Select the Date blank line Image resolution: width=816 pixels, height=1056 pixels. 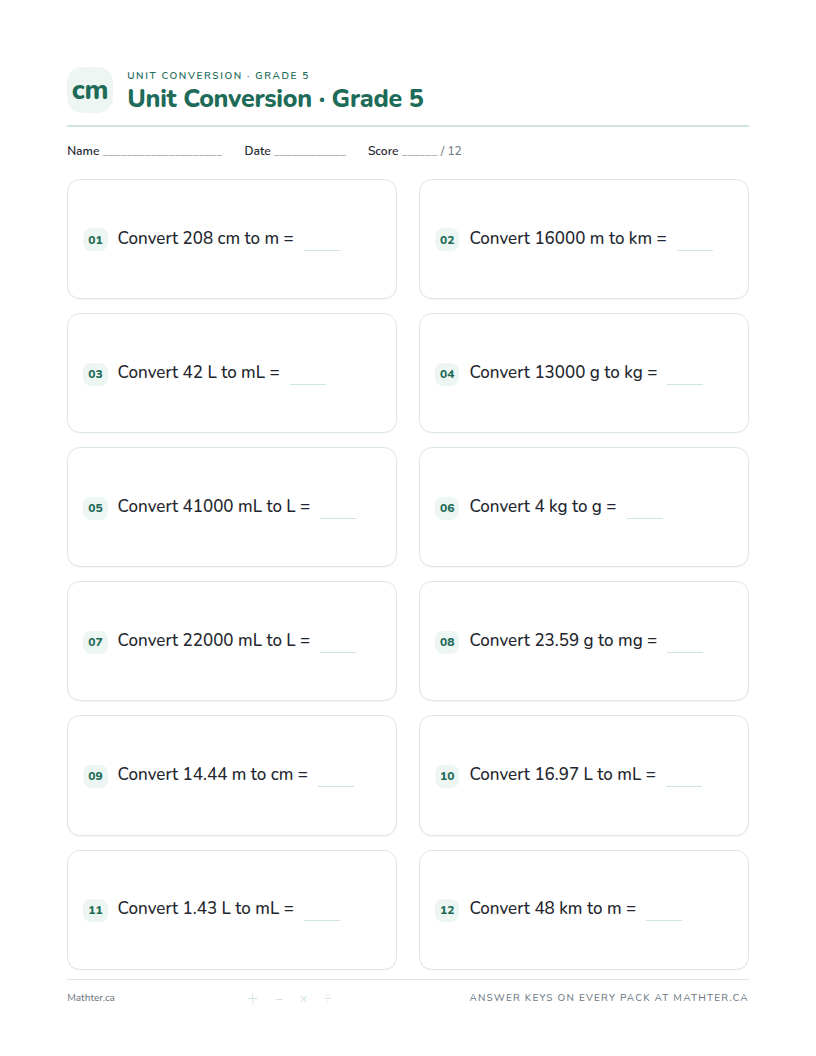(310, 152)
